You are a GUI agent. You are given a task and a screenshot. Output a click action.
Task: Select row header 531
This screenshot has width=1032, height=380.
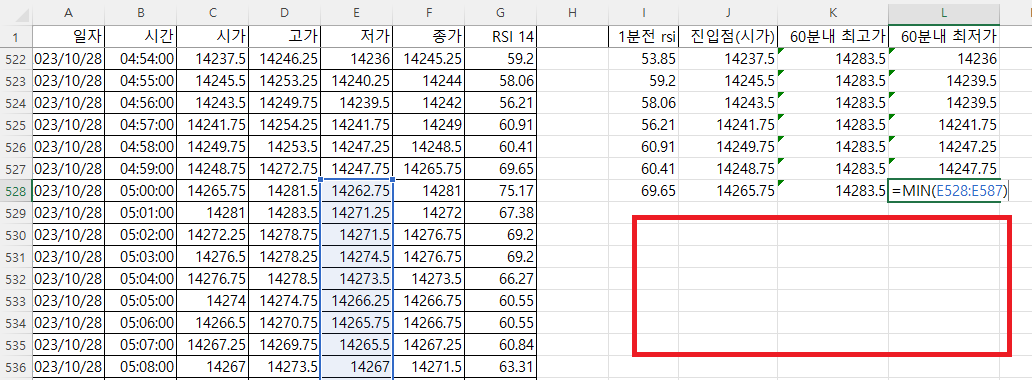tap(16, 256)
